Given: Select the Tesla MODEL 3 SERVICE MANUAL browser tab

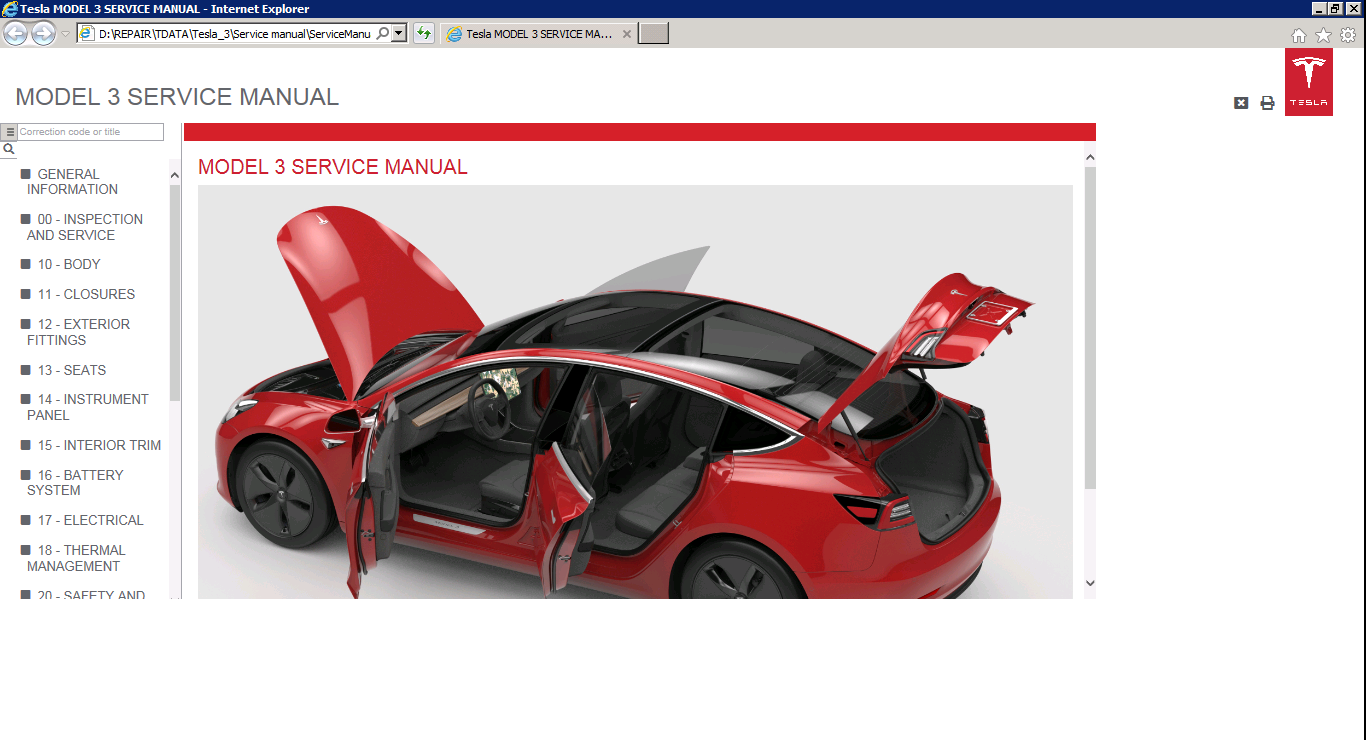Looking at the screenshot, I should click(537, 33).
